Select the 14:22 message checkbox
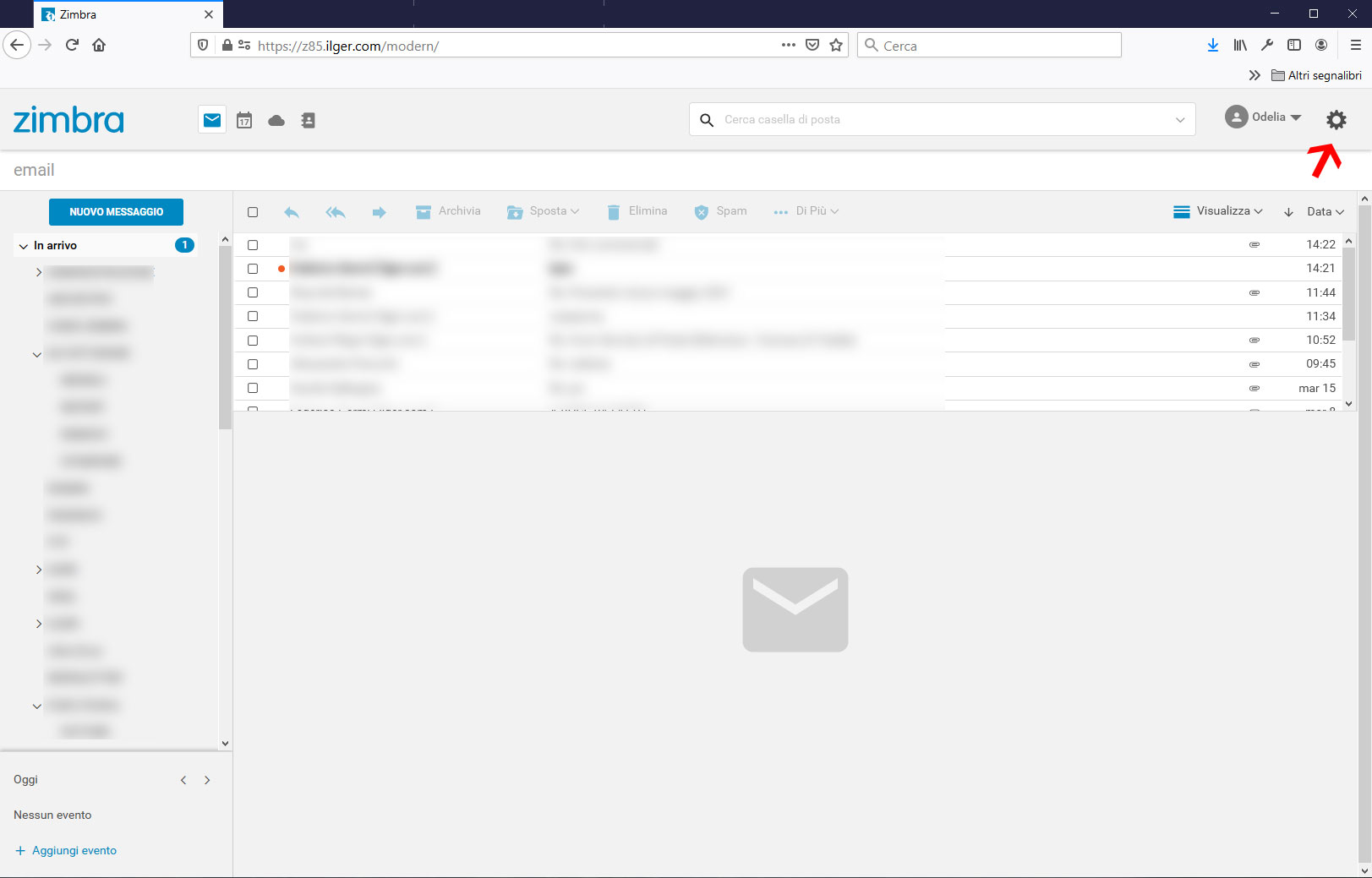 coord(253,245)
